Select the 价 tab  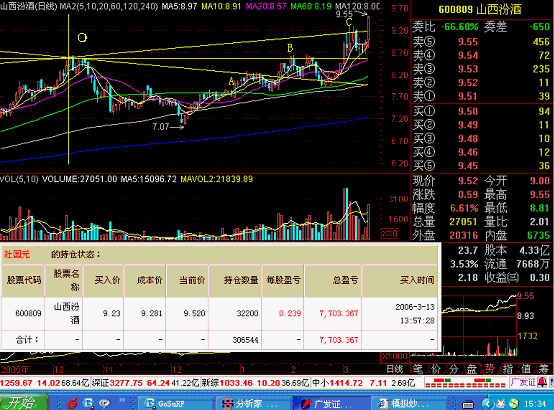tap(436, 369)
